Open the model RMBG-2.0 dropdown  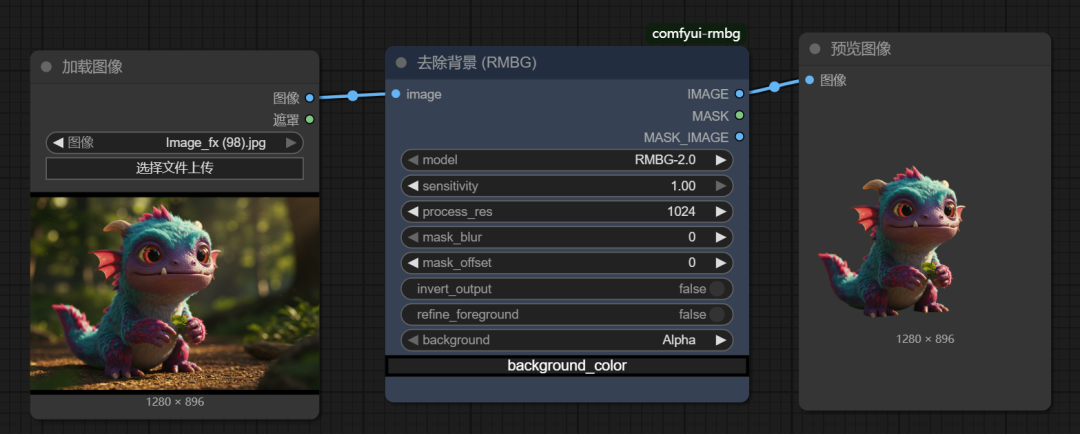click(x=567, y=160)
